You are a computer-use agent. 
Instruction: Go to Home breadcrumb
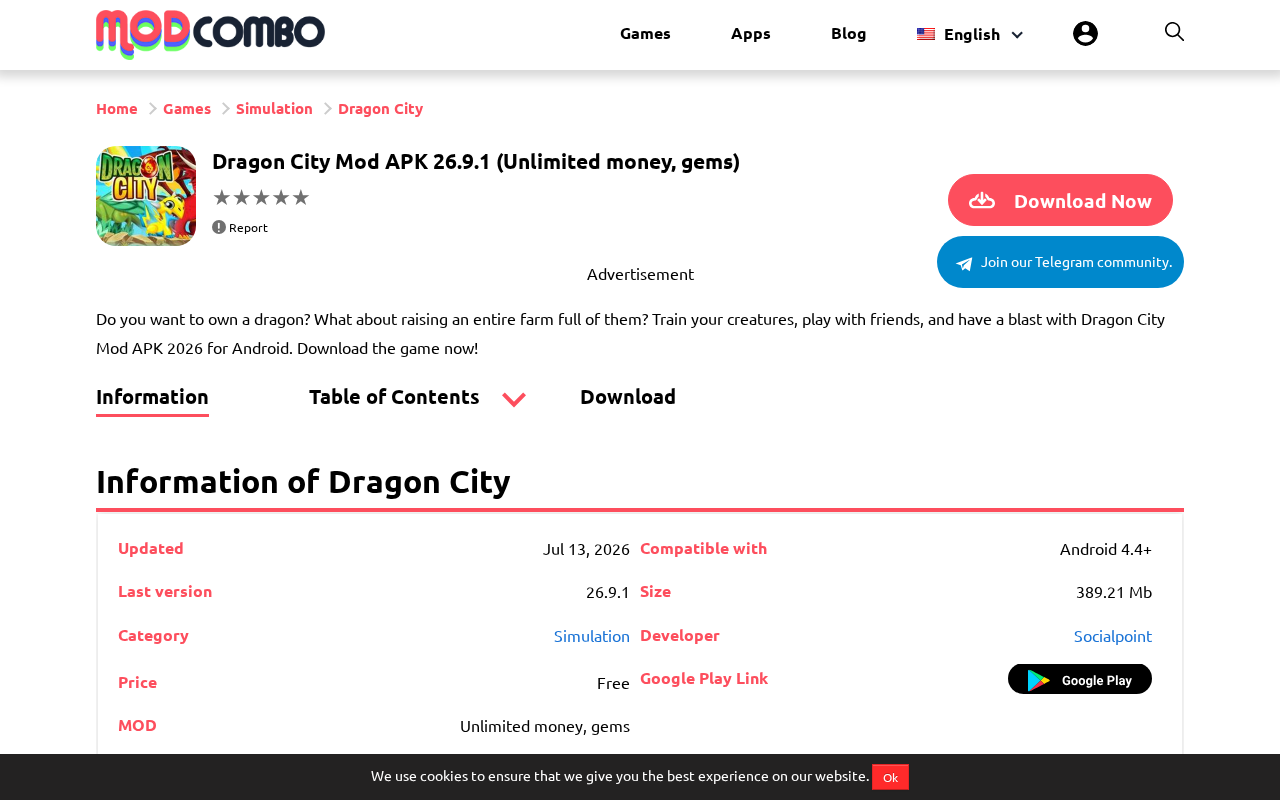coord(117,108)
